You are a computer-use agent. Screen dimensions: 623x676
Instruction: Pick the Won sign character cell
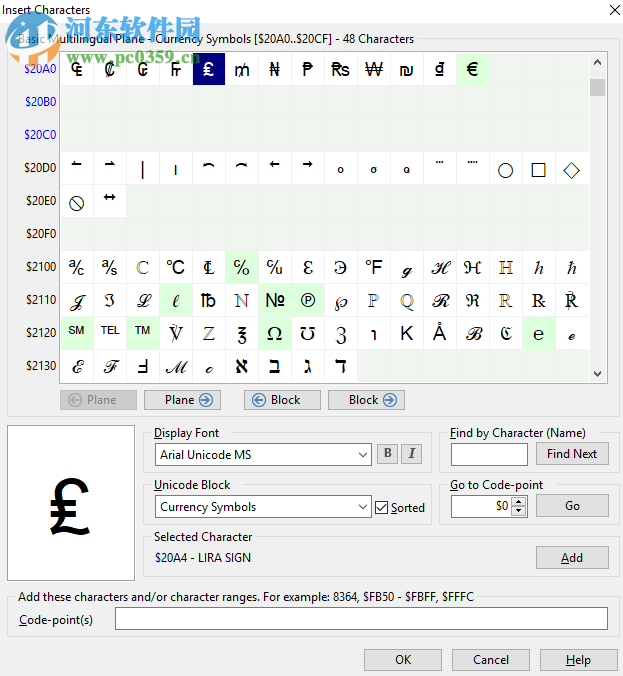point(374,69)
